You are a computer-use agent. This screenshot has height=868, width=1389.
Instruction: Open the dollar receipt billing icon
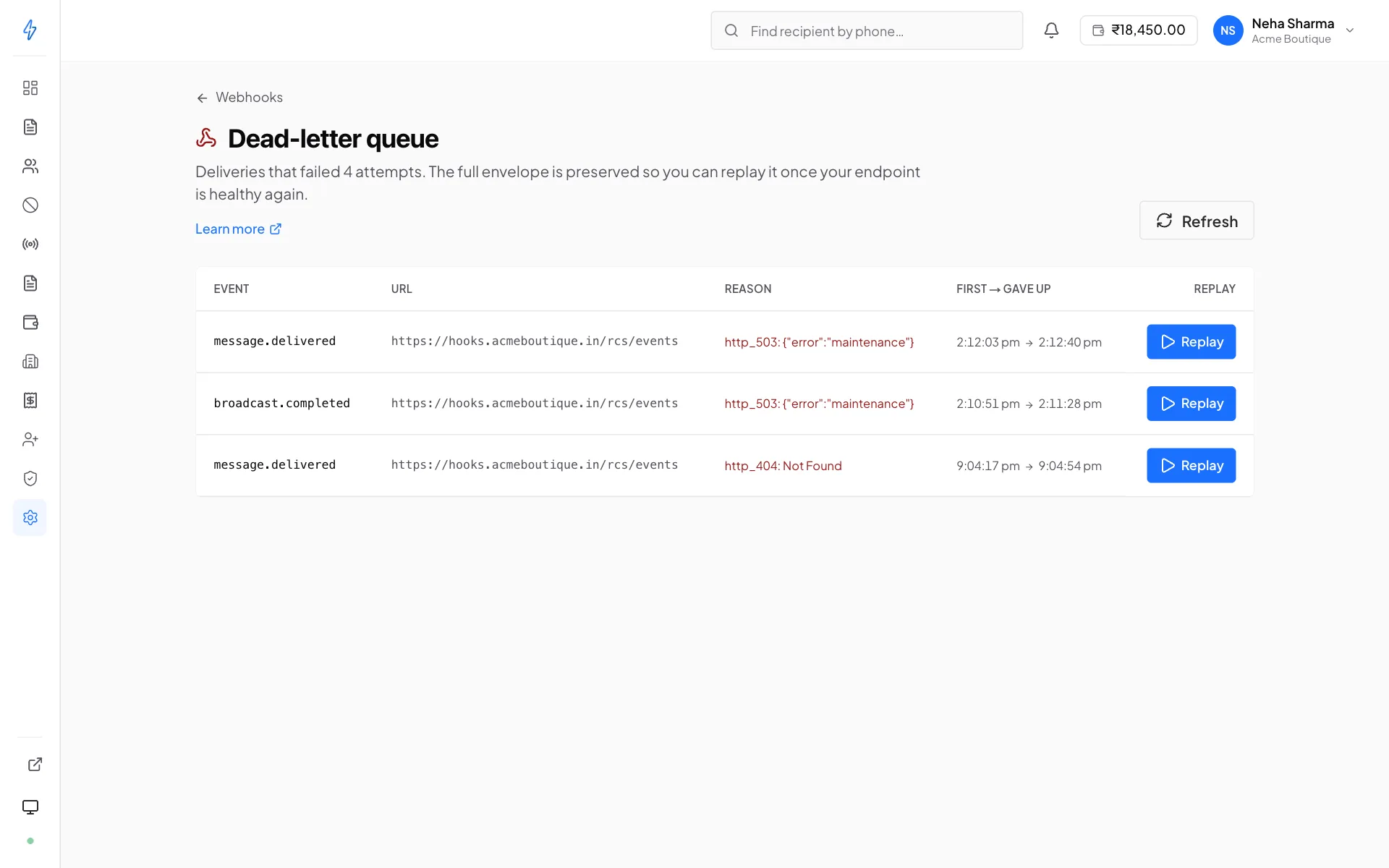(x=30, y=401)
